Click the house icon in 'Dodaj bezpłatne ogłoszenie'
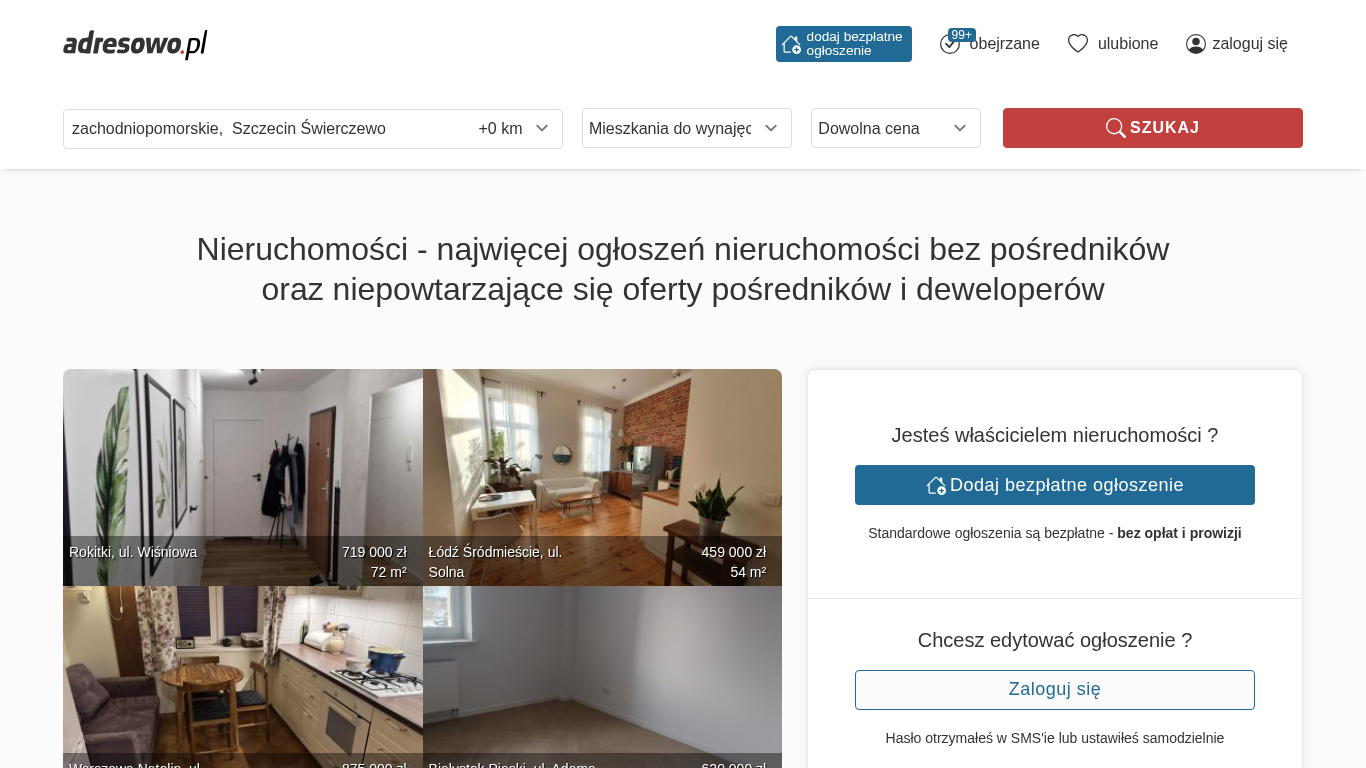Screen dimensions: 1366x768 pyautogui.click(x=936, y=485)
